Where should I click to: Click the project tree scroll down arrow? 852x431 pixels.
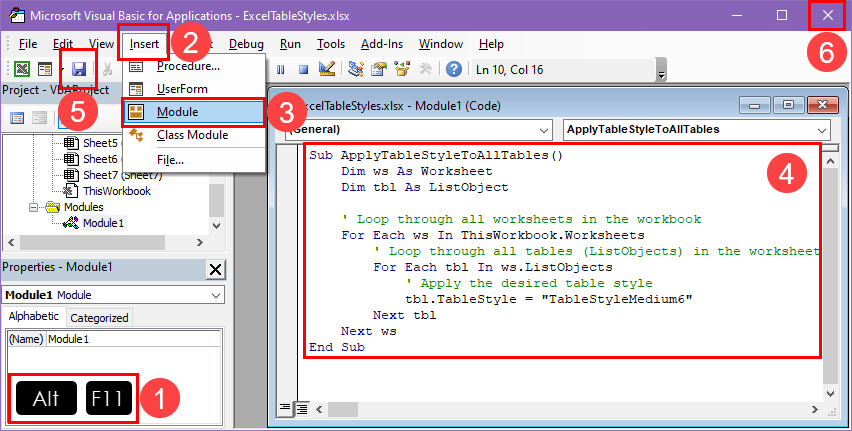point(216,225)
